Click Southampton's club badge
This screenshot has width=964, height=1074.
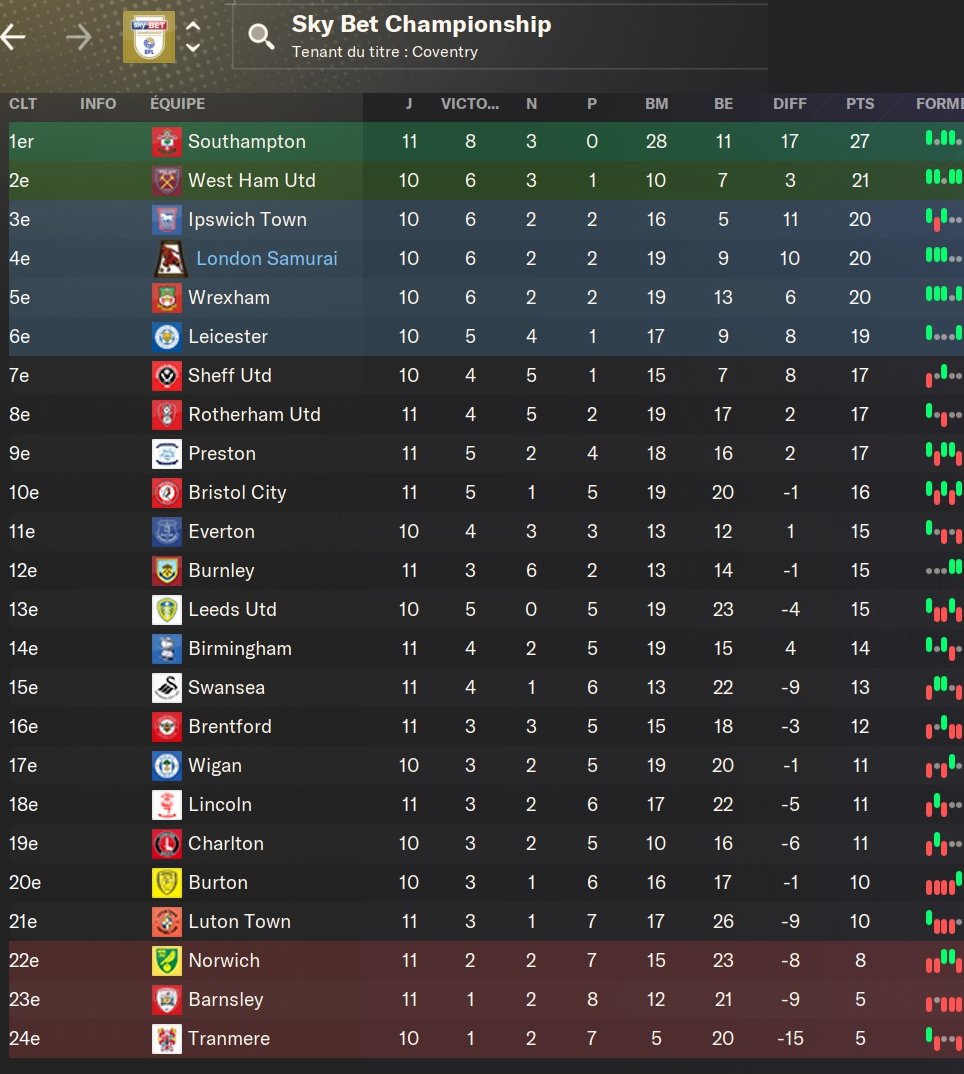[166, 142]
